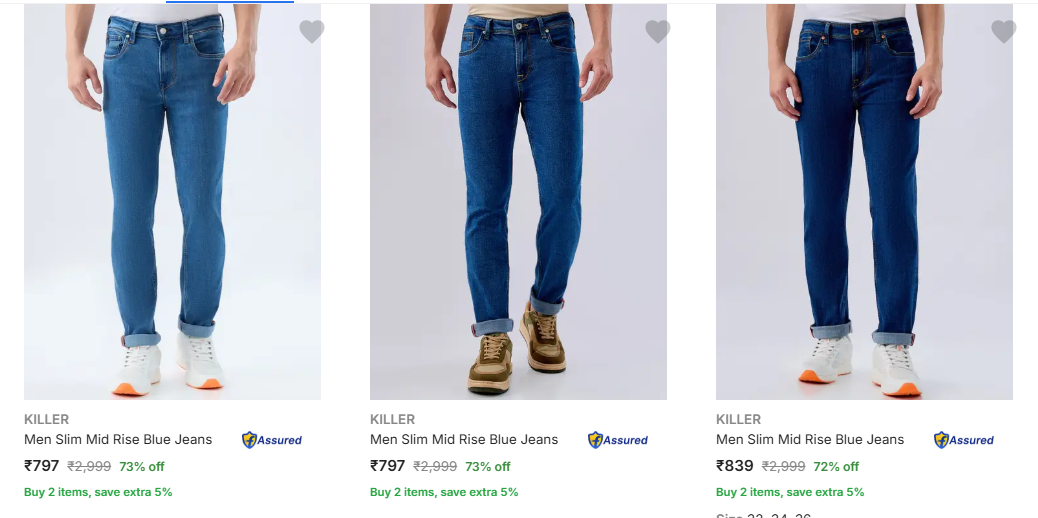Click 'Buy 2 items, save extra 5%' on first product
Viewport: 1038px width, 518px height.
point(98,492)
